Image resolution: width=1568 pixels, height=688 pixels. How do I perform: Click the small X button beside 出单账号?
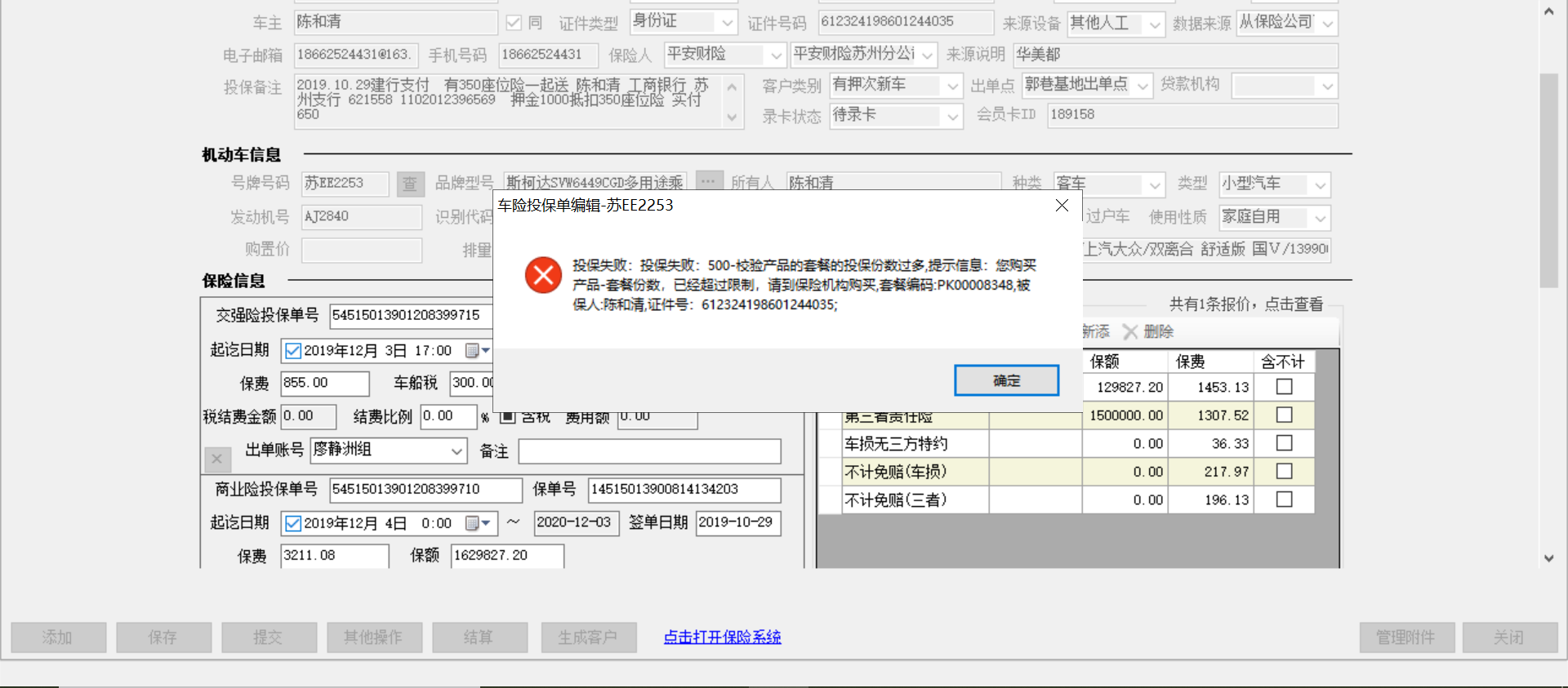click(216, 459)
